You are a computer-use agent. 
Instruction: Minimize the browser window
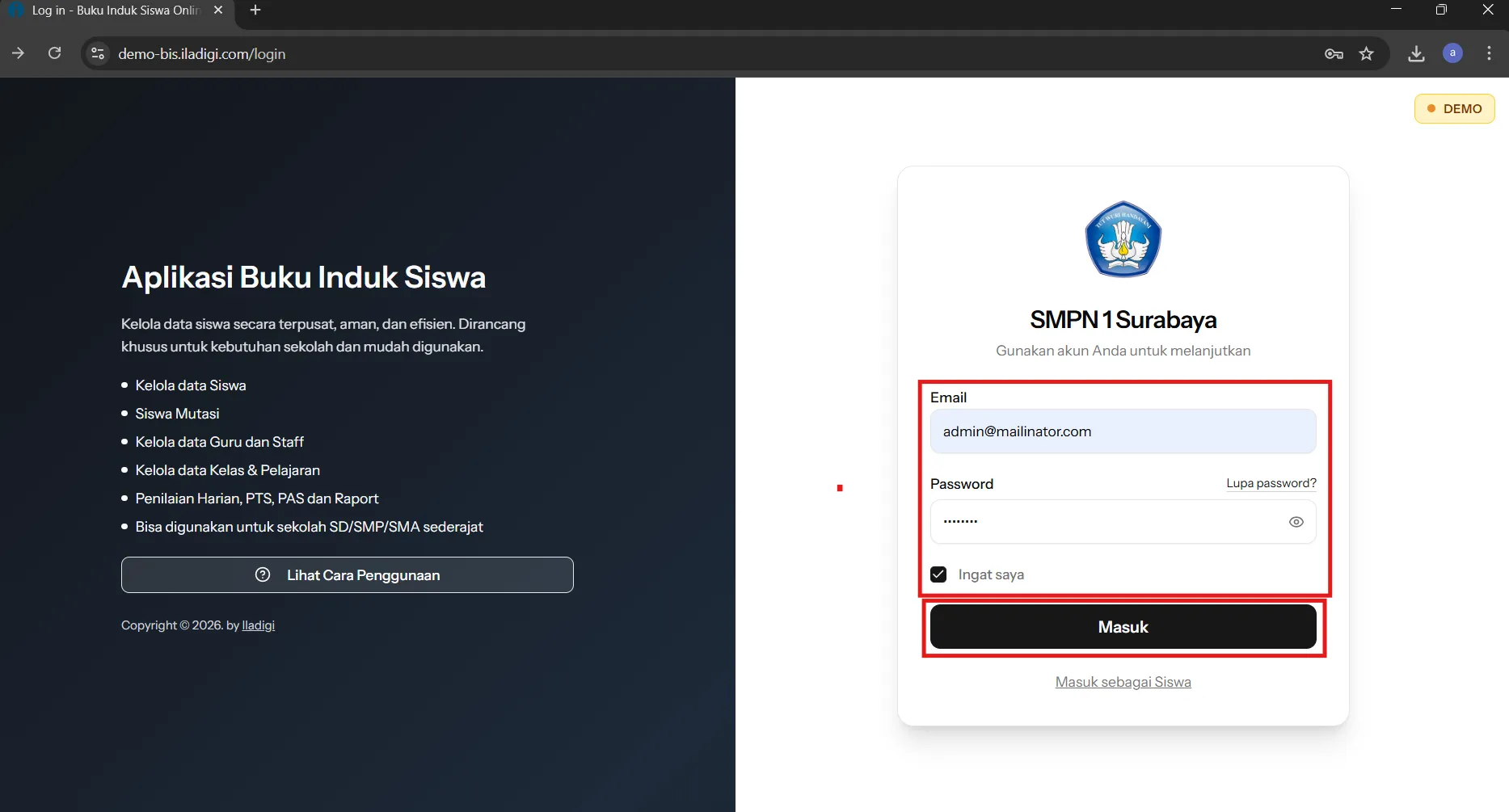(x=1396, y=10)
